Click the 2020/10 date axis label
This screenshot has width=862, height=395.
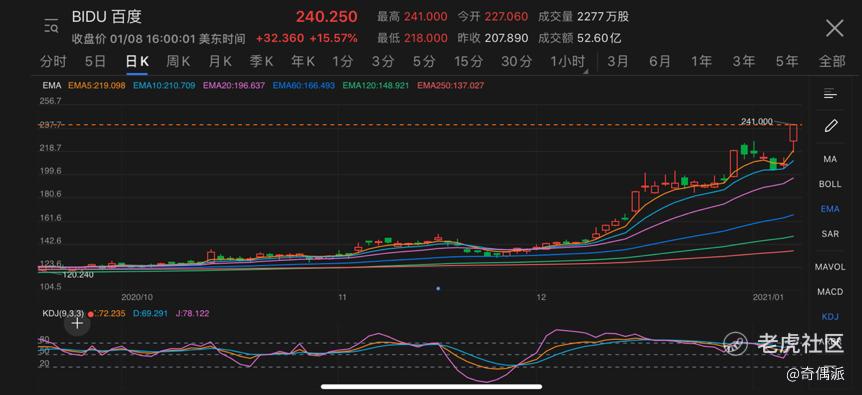pyautogui.click(x=137, y=297)
